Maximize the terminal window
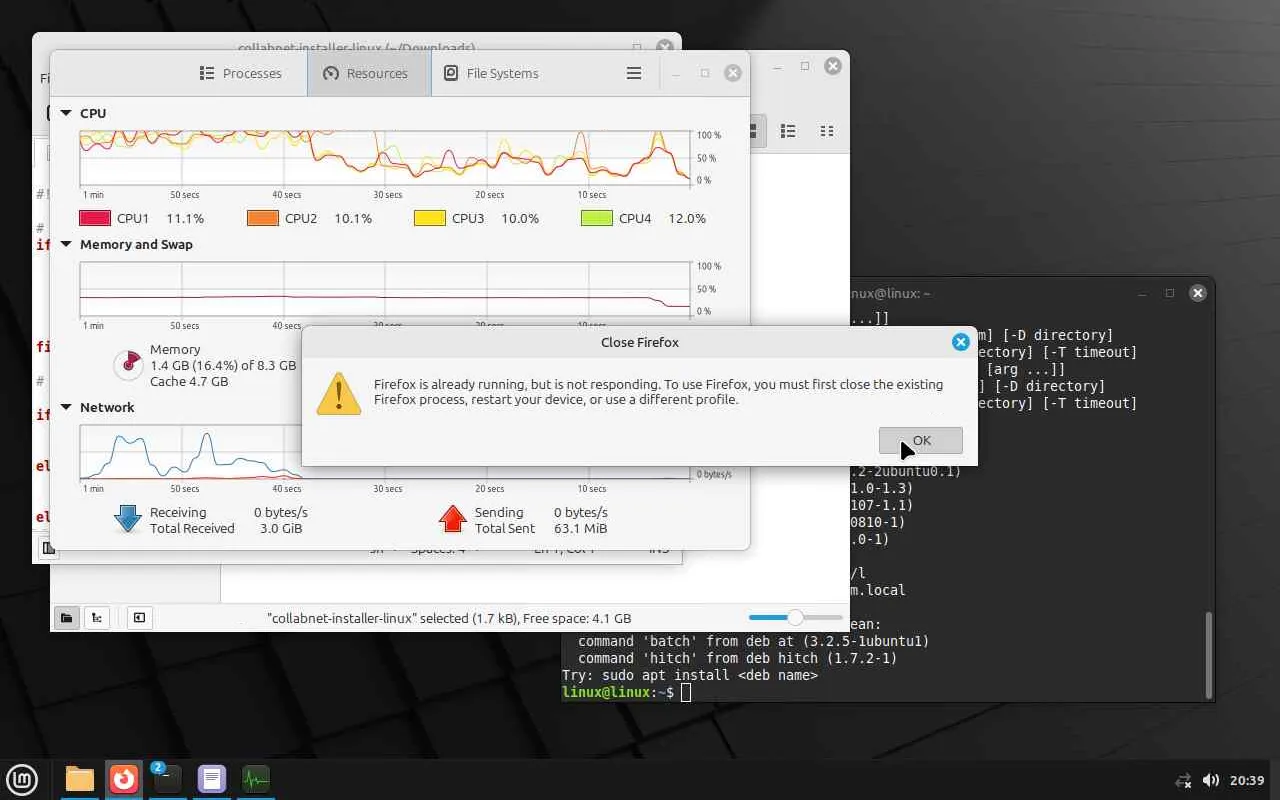 [1170, 293]
